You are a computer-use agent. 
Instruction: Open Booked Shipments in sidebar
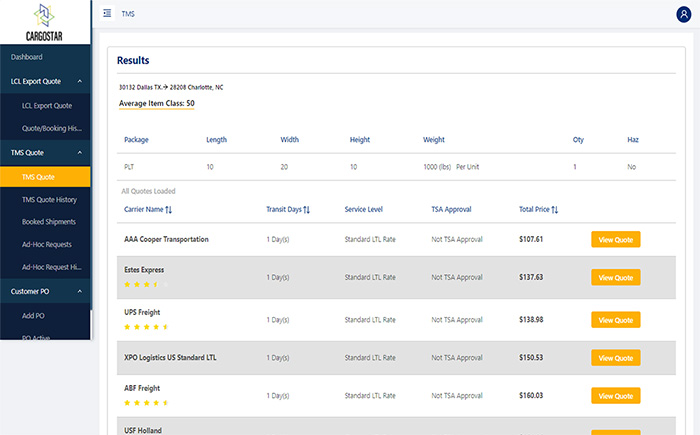[49, 222]
